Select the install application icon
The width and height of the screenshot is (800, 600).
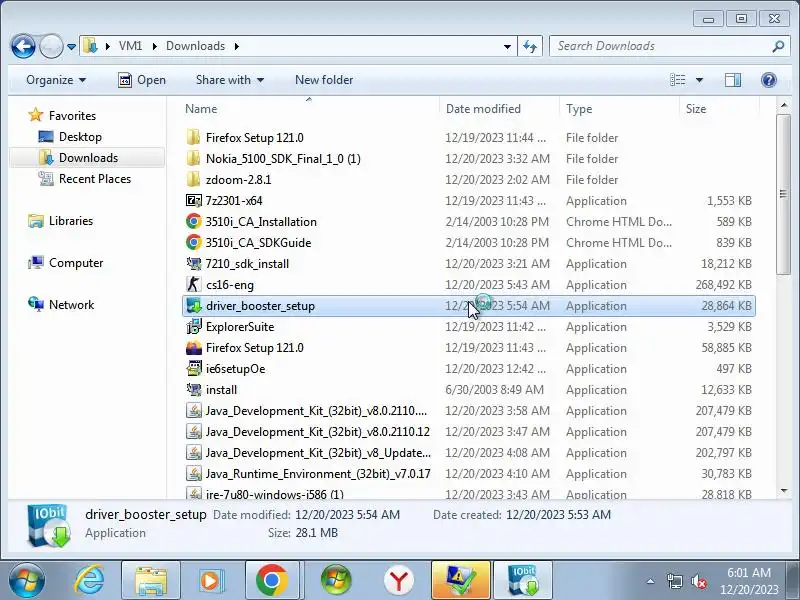(193, 390)
